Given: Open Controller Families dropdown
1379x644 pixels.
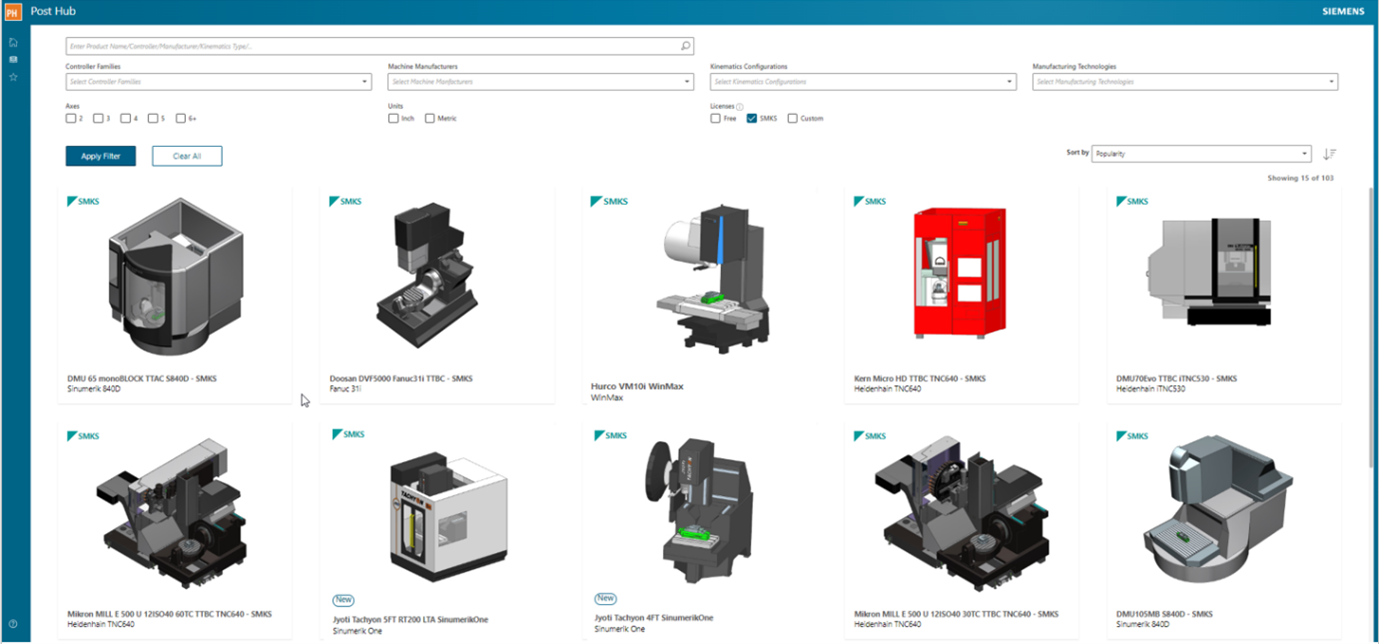Looking at the screenshot, I should pyautogui.click(x=219, y=82).
